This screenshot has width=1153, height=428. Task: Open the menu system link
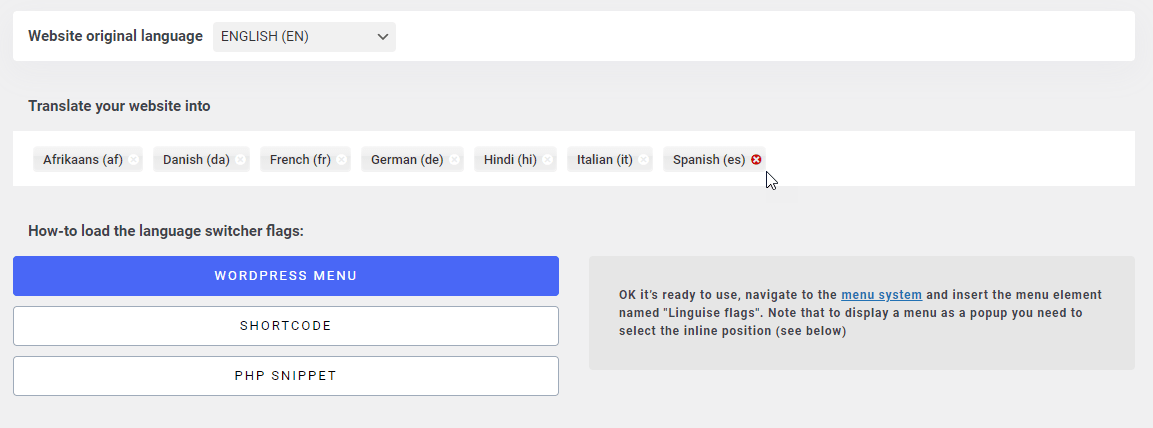coord(881,295)
